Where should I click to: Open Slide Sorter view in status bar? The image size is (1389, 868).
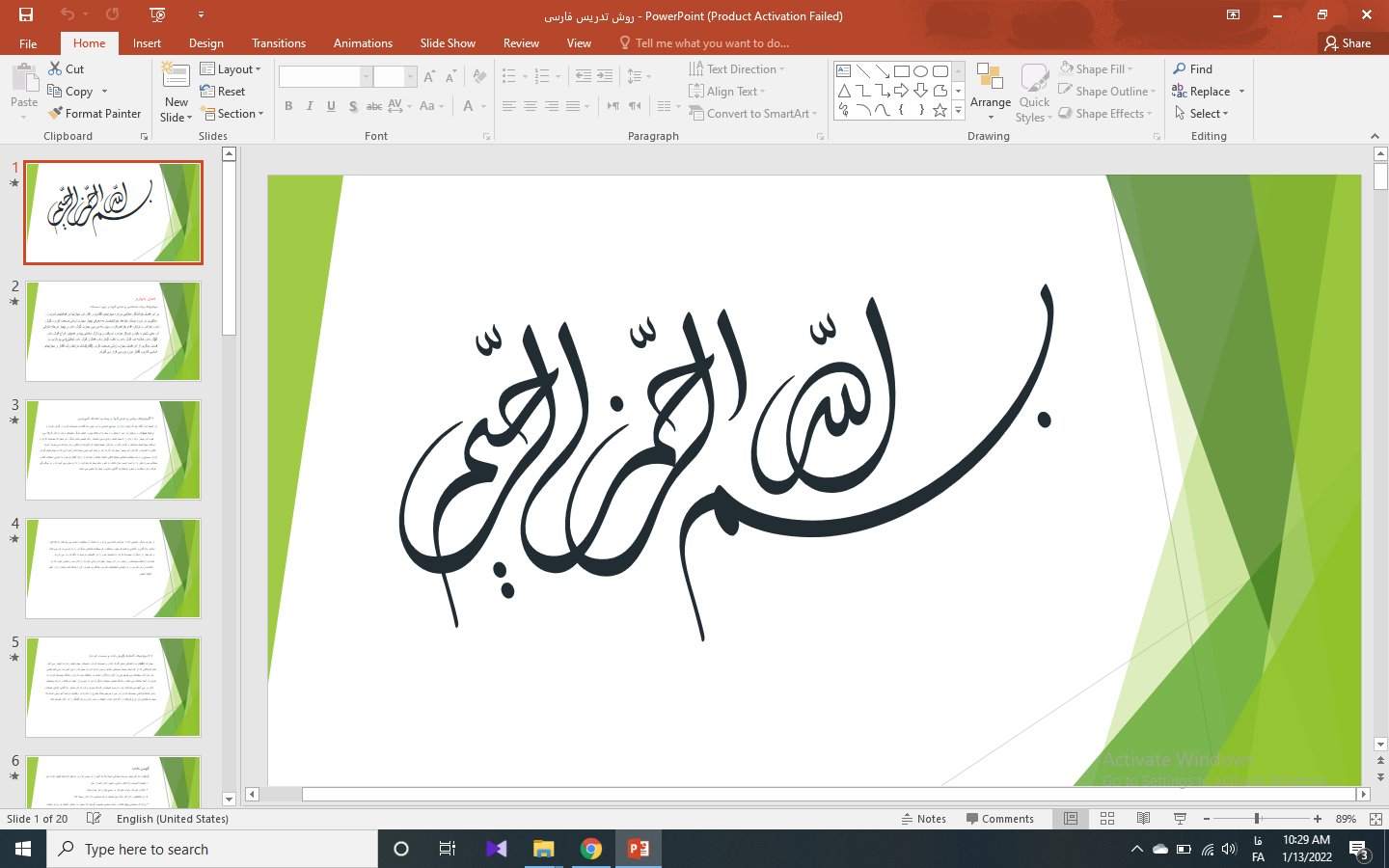click(1107, 819)
